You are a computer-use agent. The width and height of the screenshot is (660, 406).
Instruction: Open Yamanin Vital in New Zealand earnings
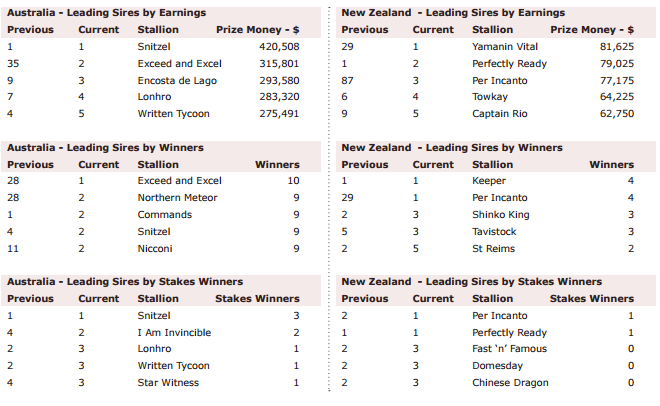(505, 47)
